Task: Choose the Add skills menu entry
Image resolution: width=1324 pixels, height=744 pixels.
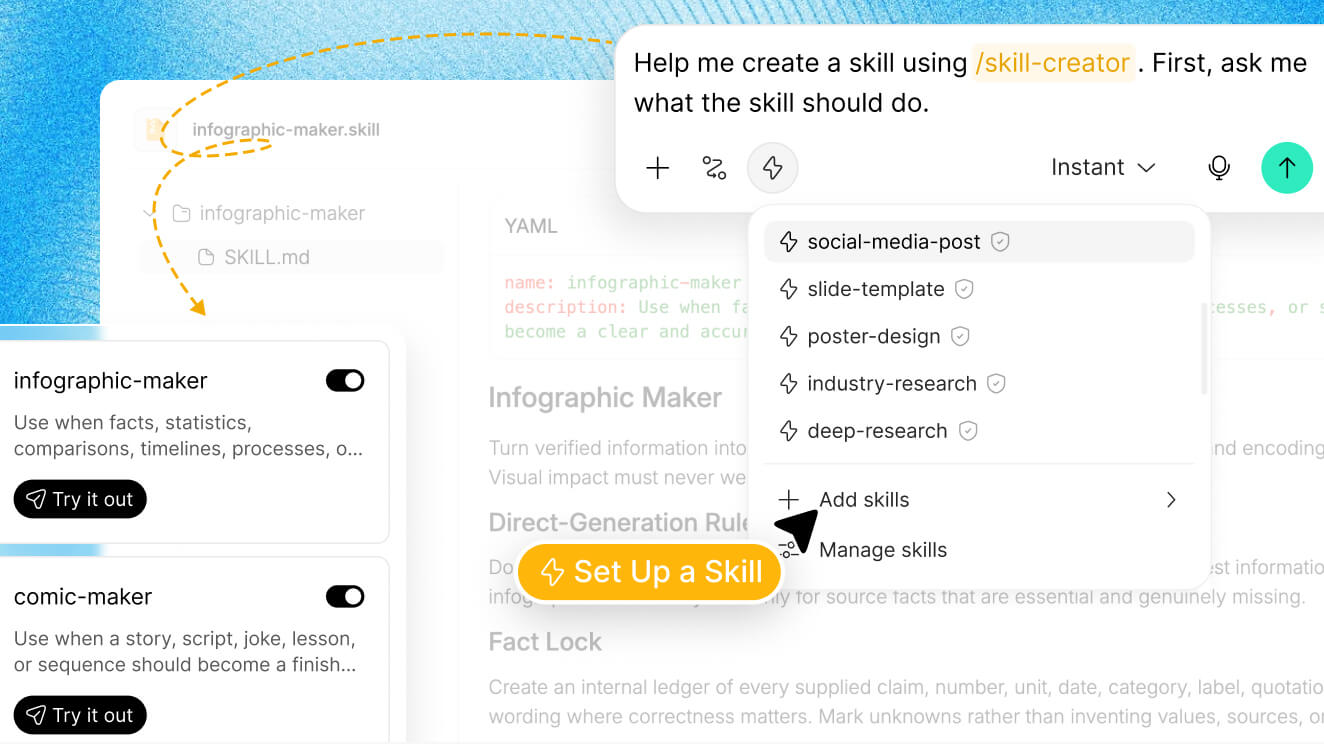Action: point(979,500)
